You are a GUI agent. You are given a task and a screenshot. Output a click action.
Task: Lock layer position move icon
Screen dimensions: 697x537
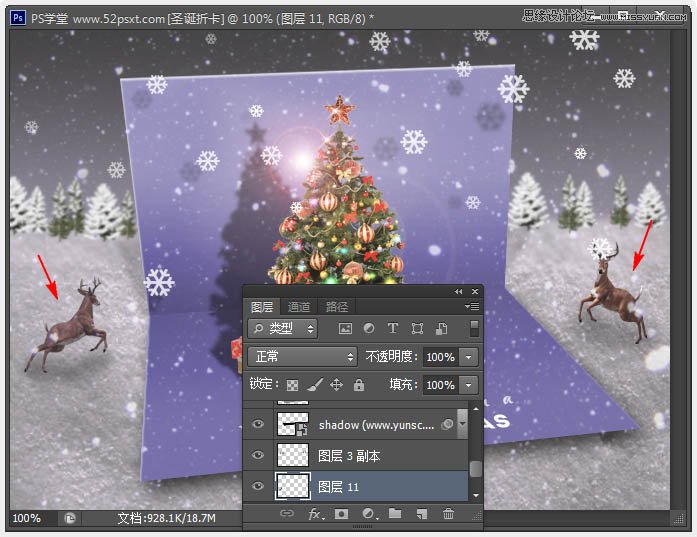(336, 385)
